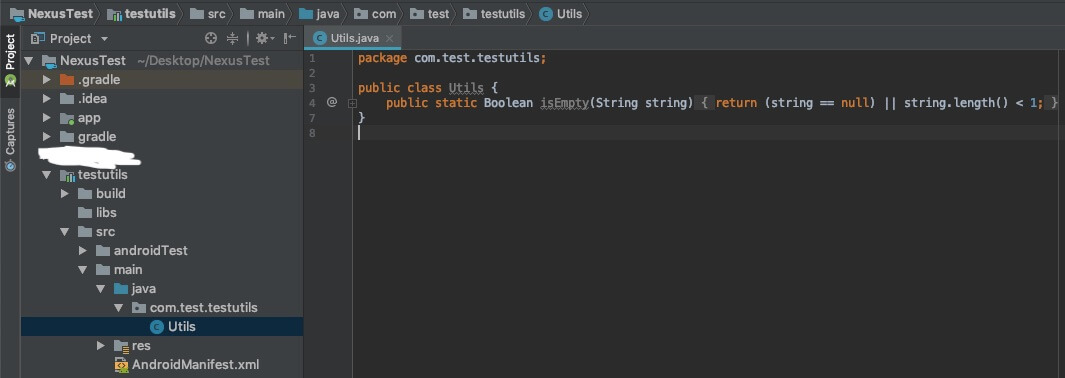The height and width of the screenshot is (378, 1065).
Task: Click the collapse all icon in Project panel
Action: pos(232,39)
